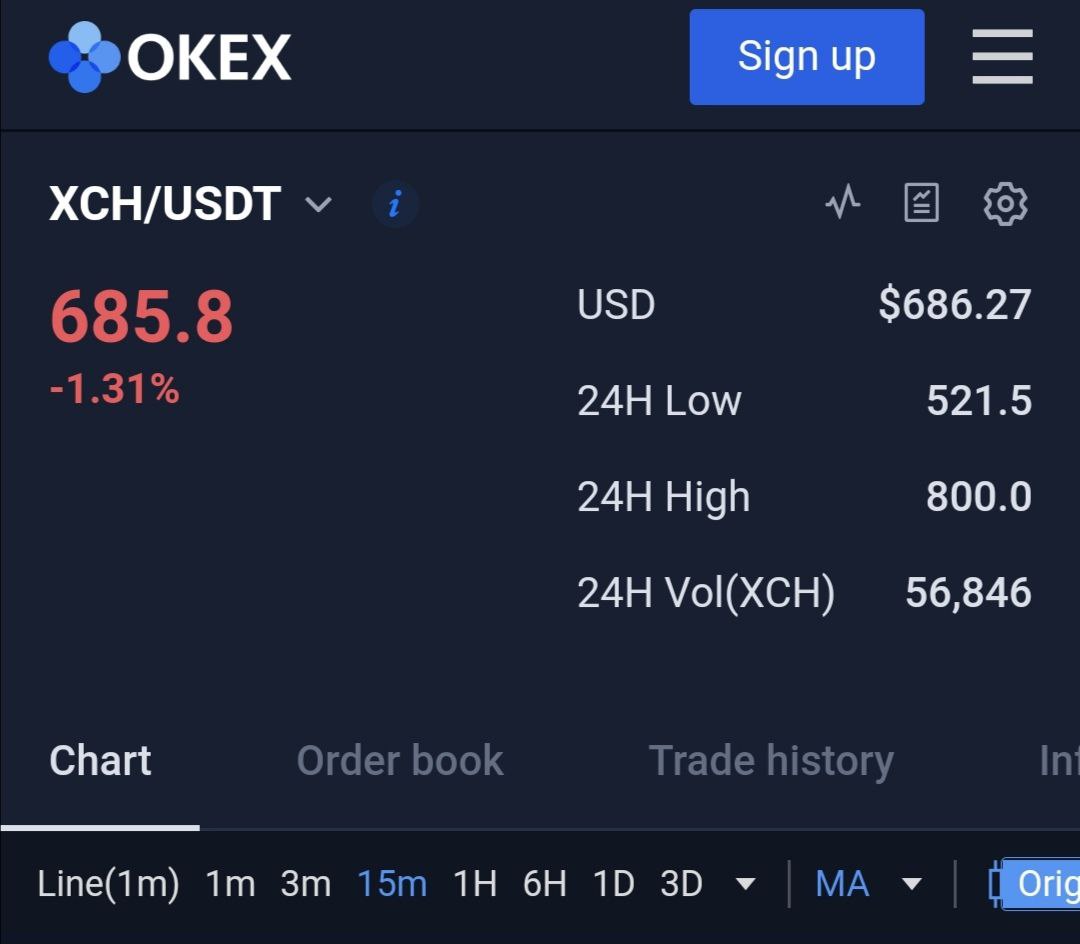Click the 685.8 last price
The image size is (1080, 944).
pos(142,316)
